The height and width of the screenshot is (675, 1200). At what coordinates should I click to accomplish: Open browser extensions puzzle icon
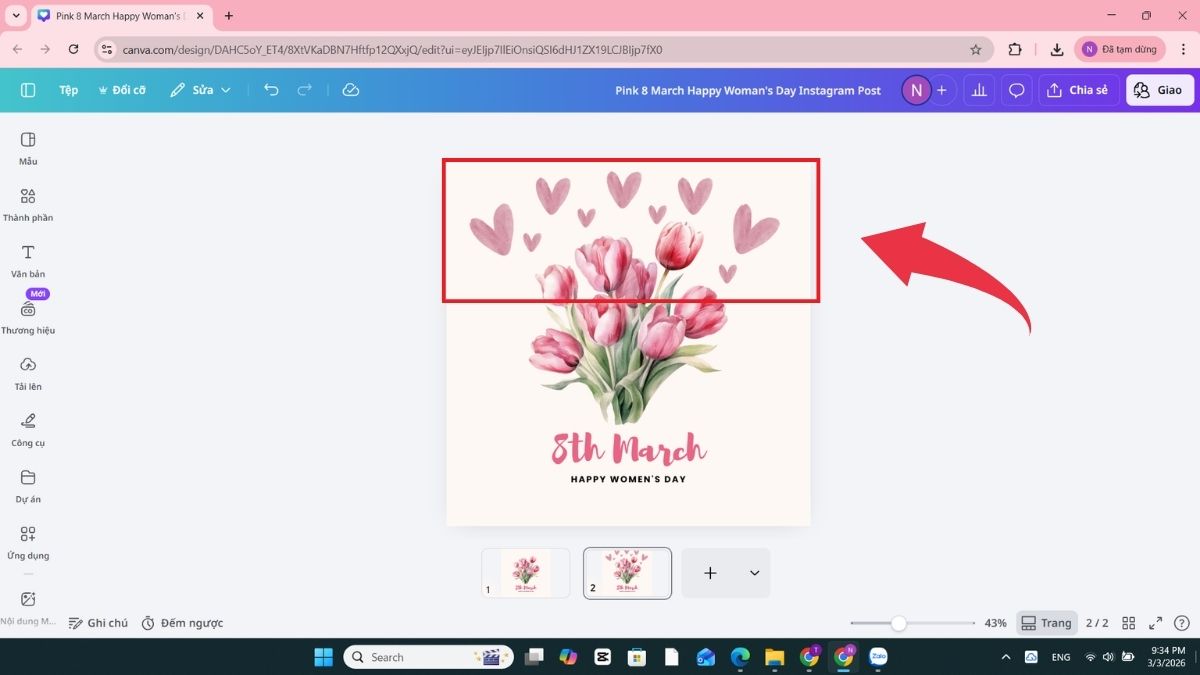point(1015,49)
